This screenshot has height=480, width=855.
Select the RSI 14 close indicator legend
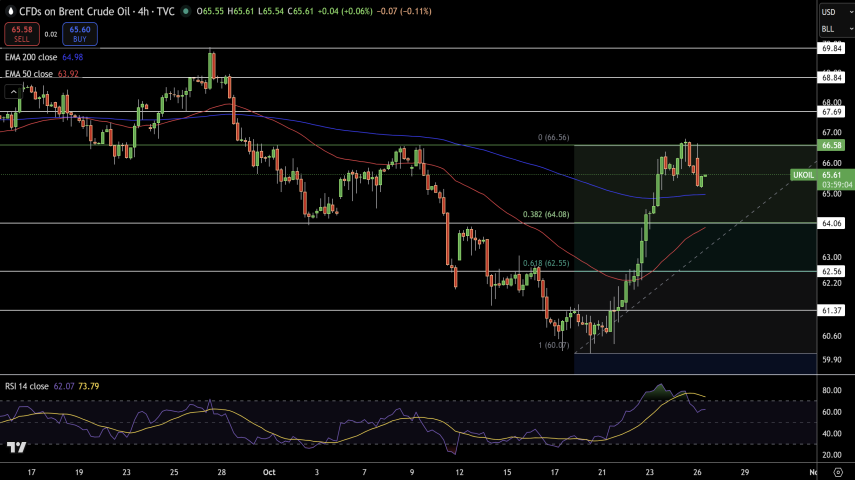[25, 385]
